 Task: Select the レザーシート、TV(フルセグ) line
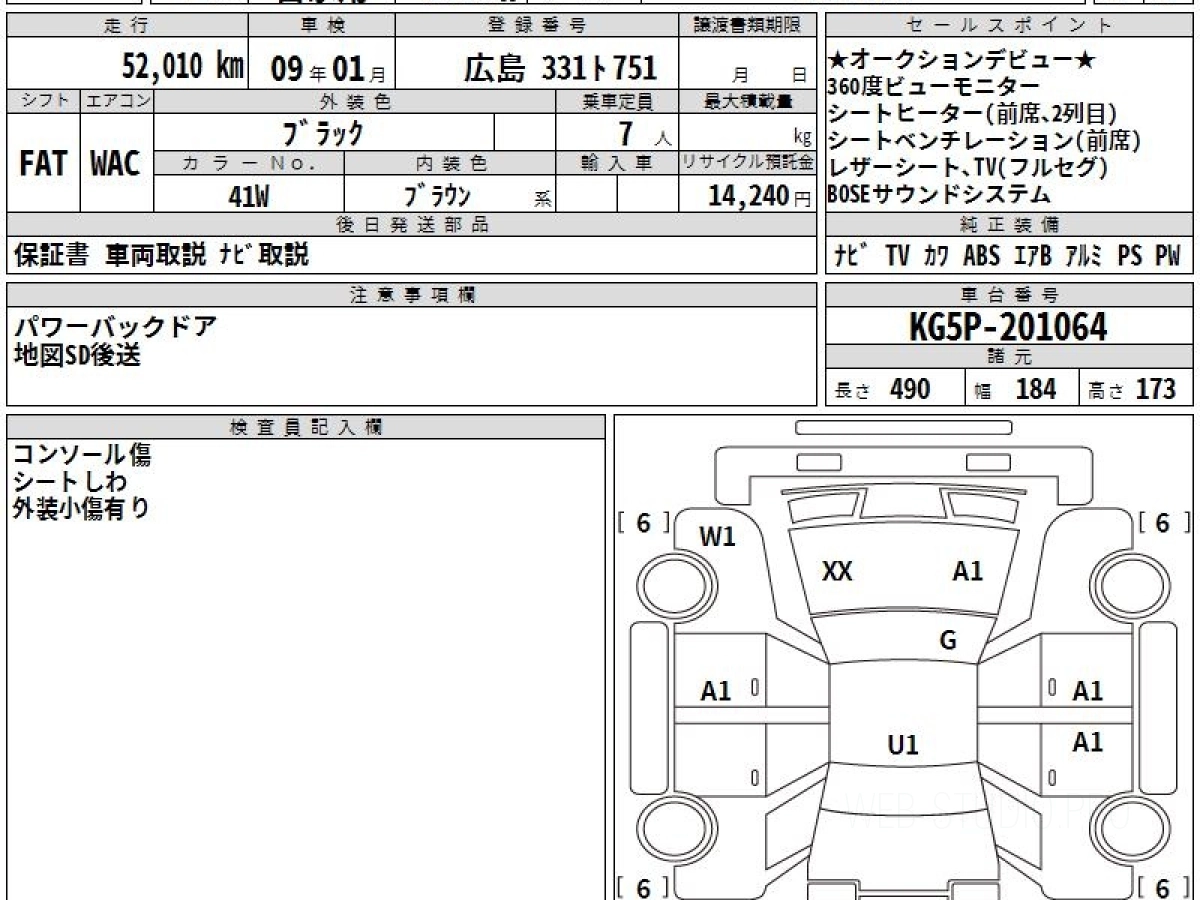pyautogui.click(x=968, y=168)
